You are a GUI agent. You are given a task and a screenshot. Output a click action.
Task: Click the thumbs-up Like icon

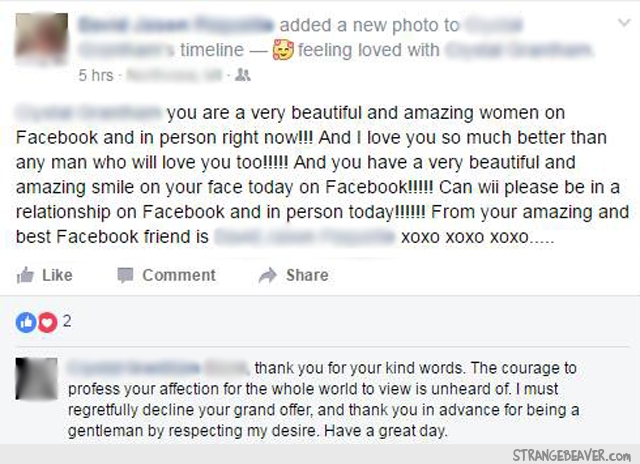(x=26, y=275)
